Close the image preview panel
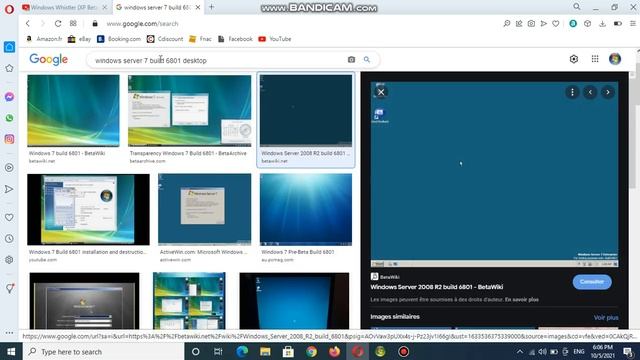 tap(381, 92)
